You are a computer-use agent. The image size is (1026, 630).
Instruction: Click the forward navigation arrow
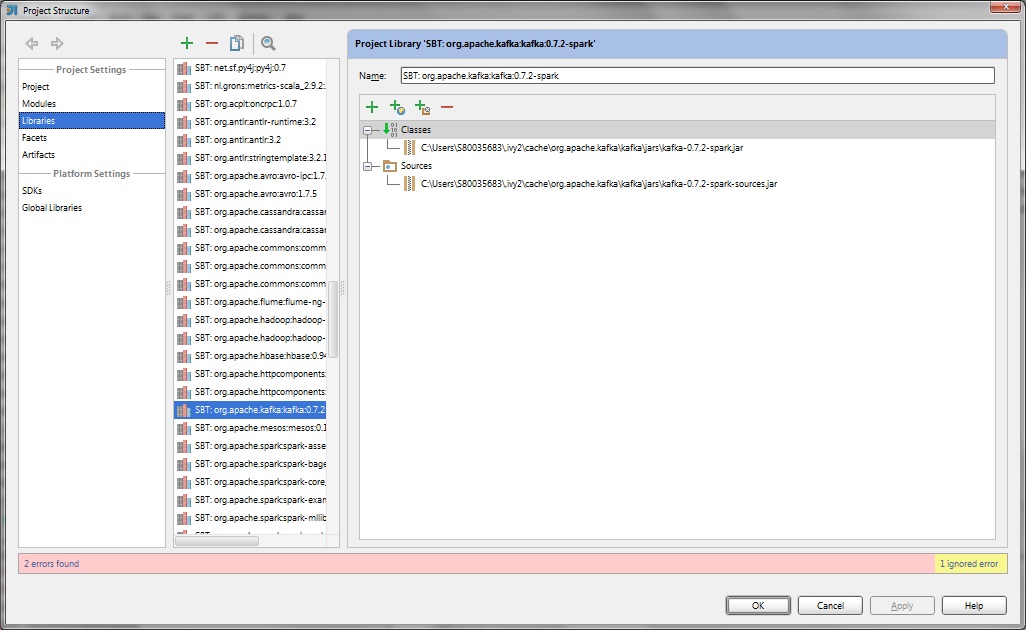pos(57,43)
